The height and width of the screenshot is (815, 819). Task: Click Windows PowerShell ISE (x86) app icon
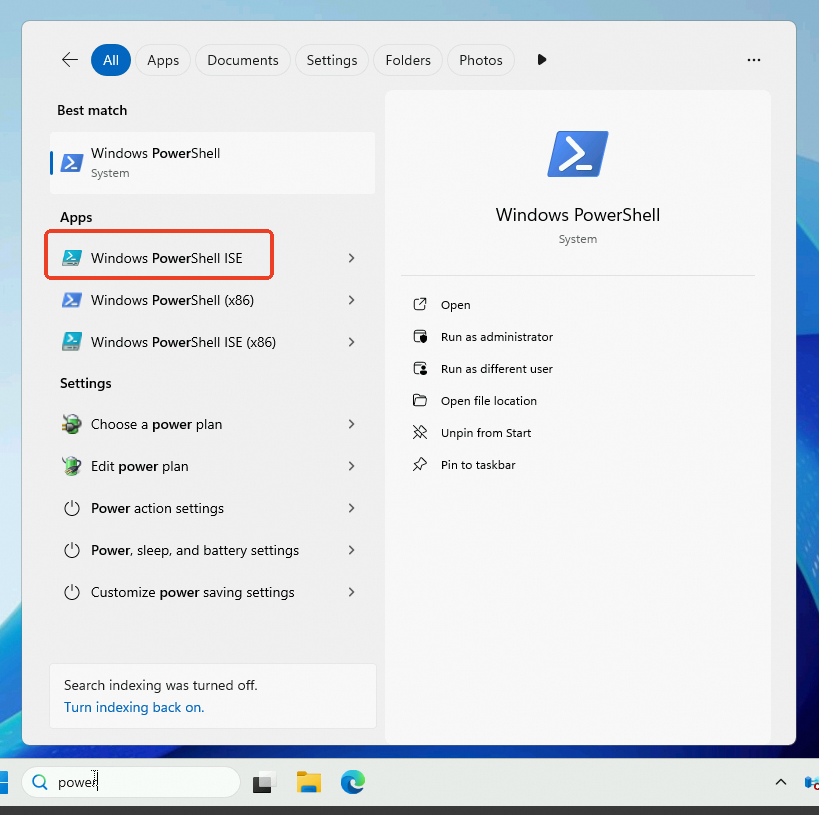(x=72, y=342)
